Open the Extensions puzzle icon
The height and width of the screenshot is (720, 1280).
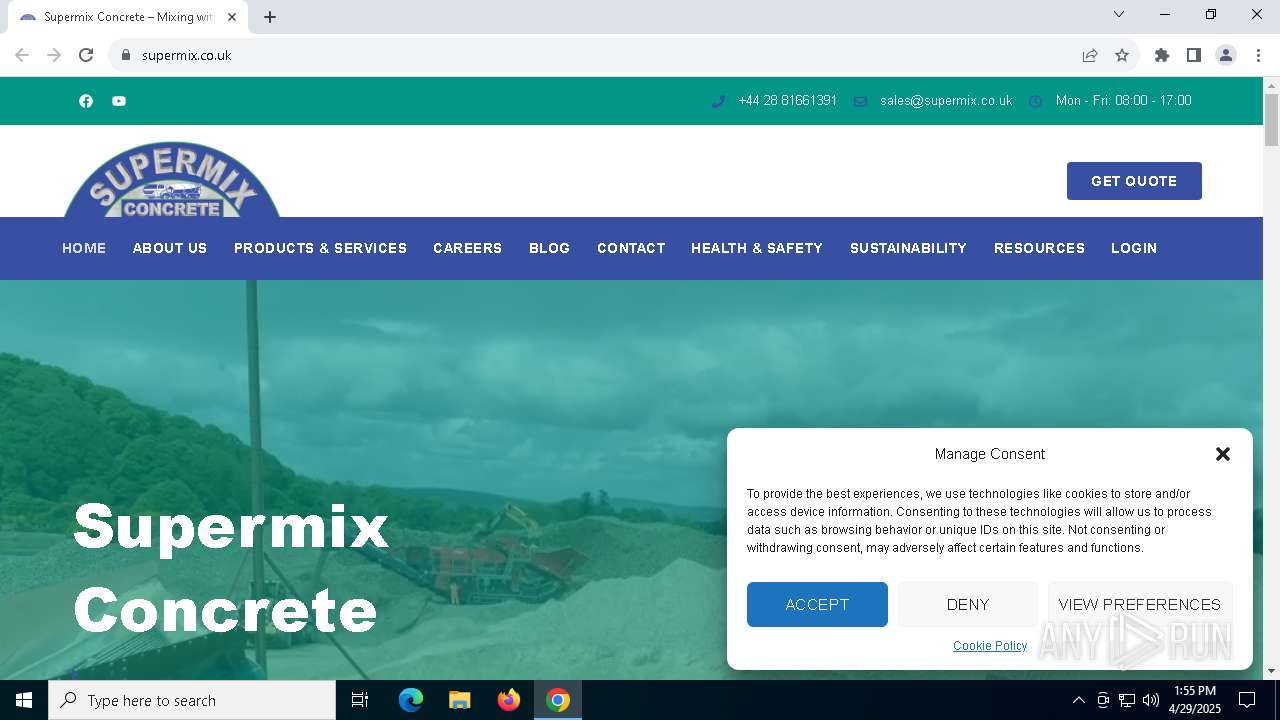point(1162,55)
